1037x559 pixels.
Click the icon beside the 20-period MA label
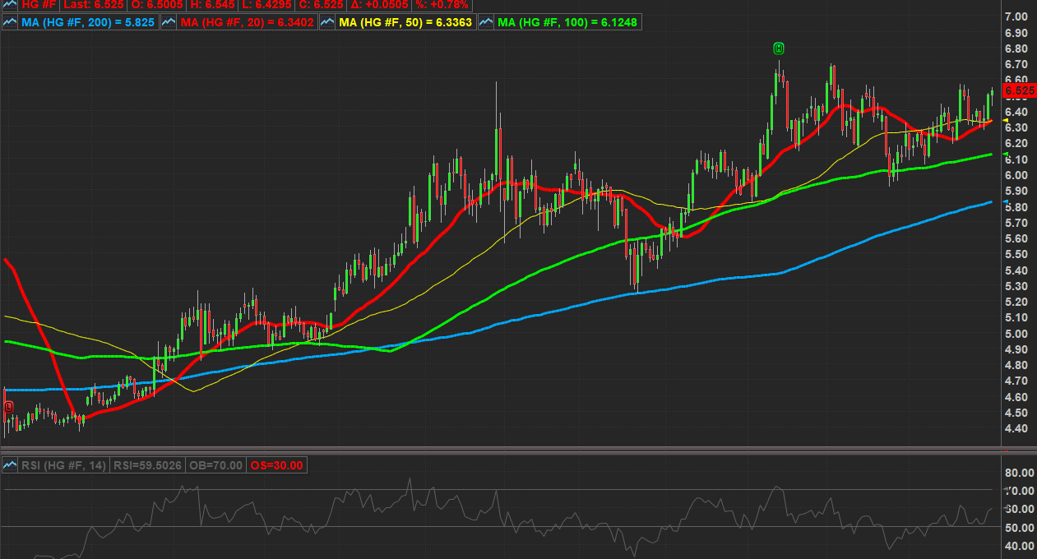(169, 22)
